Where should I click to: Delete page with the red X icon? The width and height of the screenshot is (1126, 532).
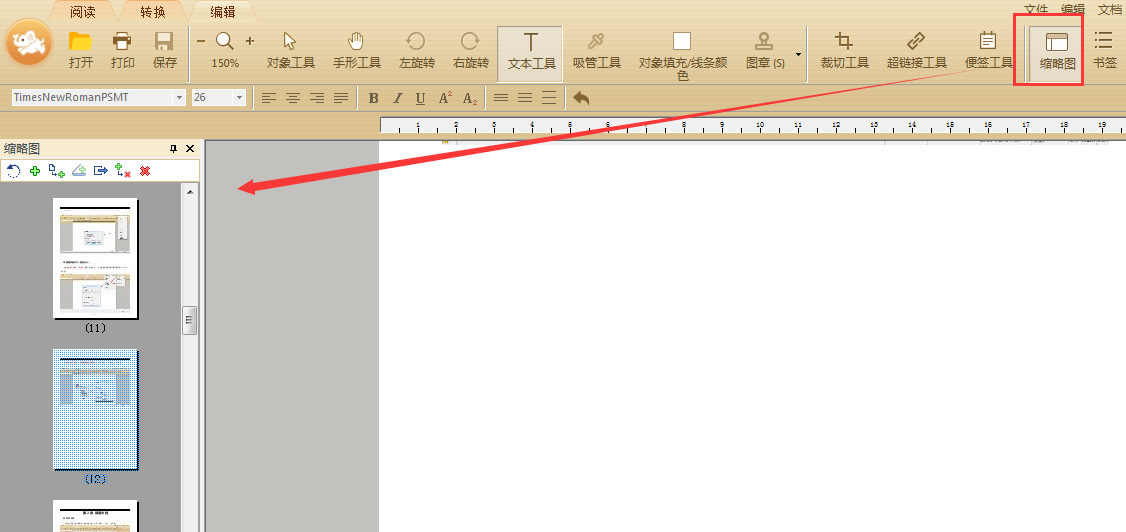click(x=145, y=171)
